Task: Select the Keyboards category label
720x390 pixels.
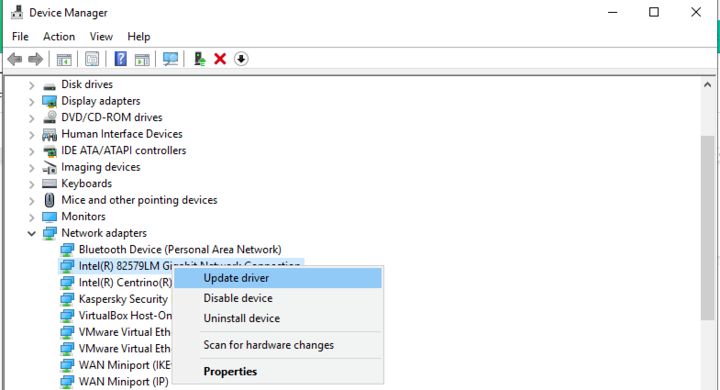Action: point(86,184)
